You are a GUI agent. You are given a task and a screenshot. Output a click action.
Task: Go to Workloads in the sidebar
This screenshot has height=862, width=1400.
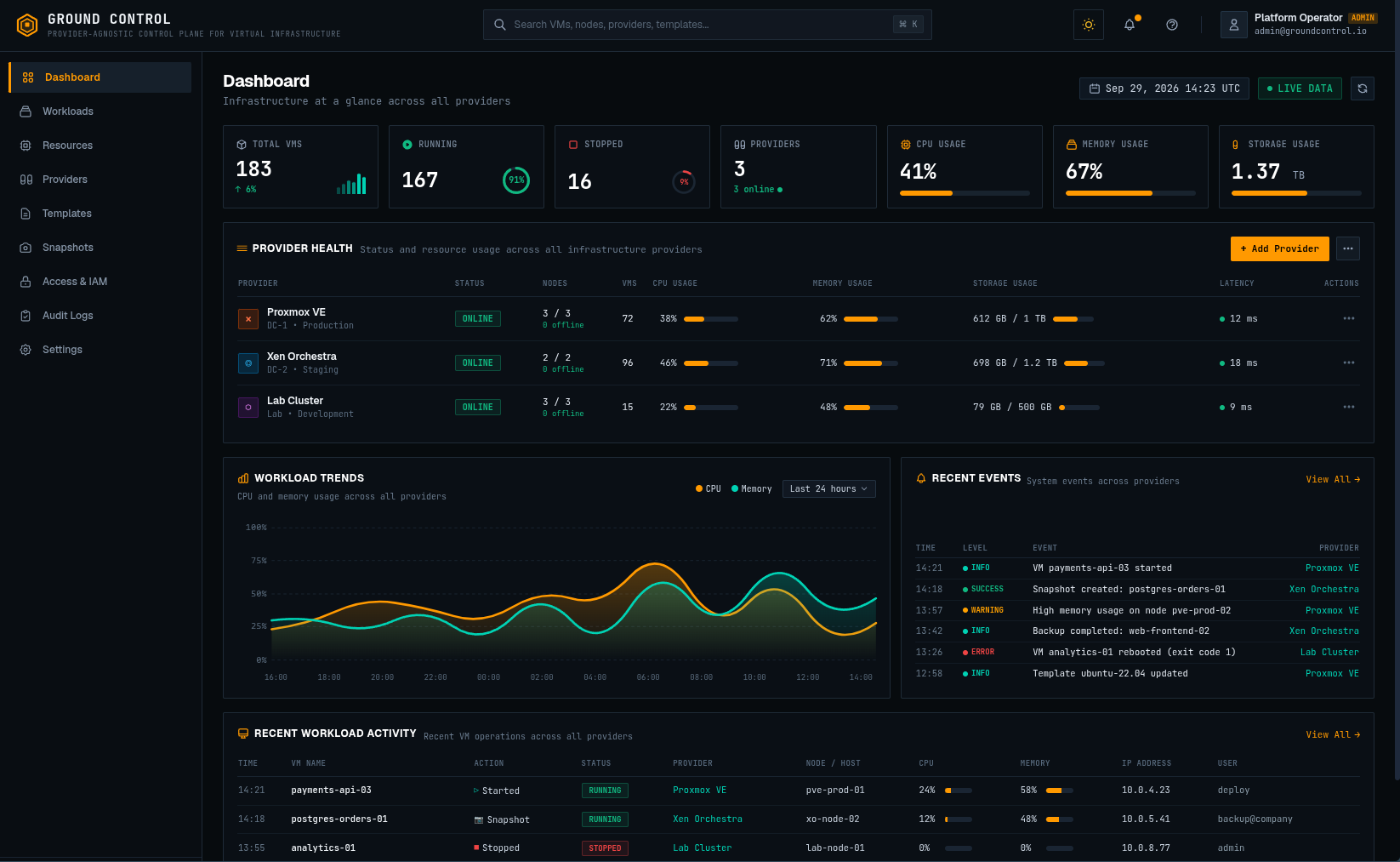pyautogui.click(x=100, y=111)
